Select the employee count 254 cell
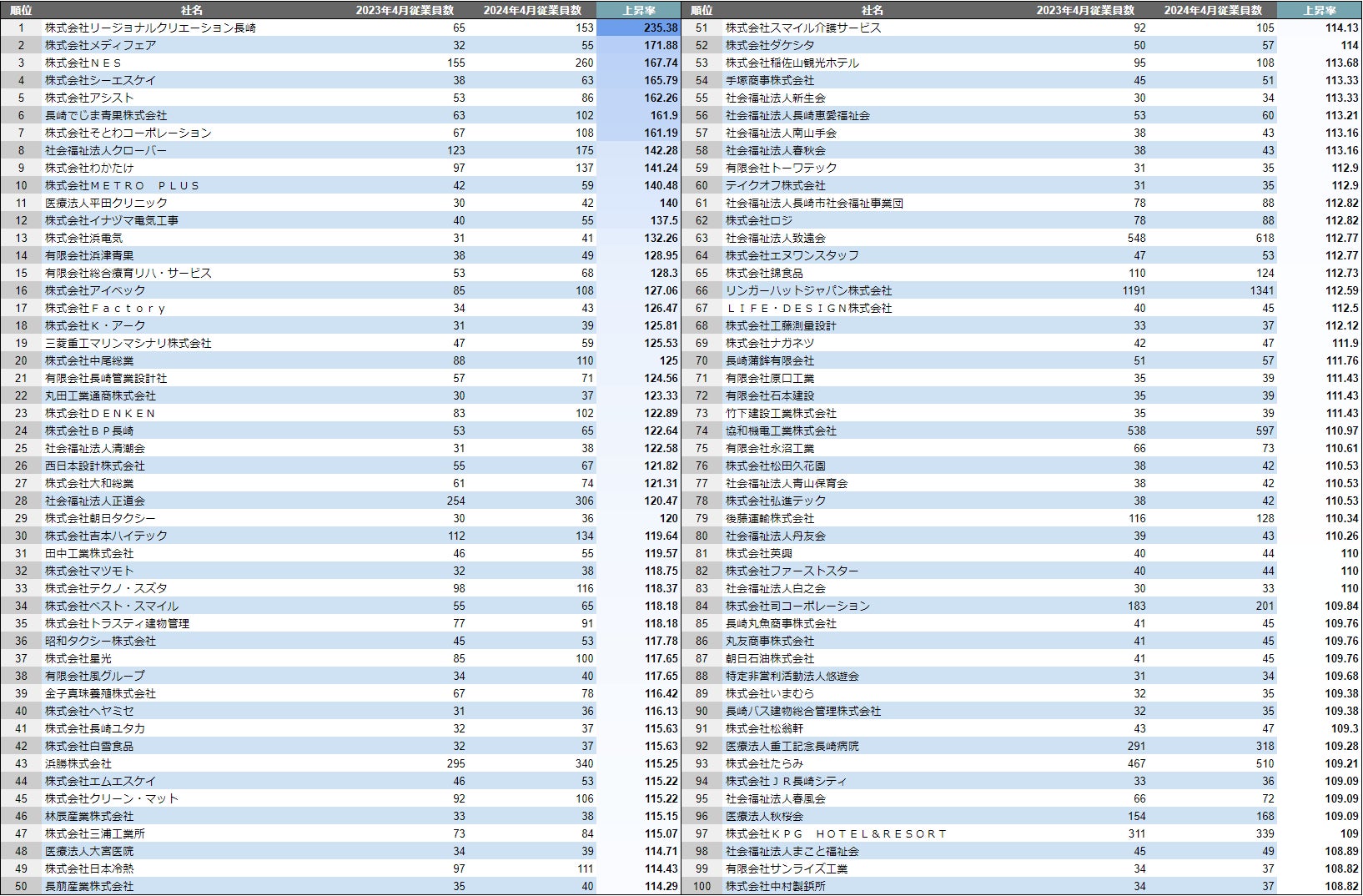Image resolution: width=1363 pixels, height=896 pixels. point(456,501)
